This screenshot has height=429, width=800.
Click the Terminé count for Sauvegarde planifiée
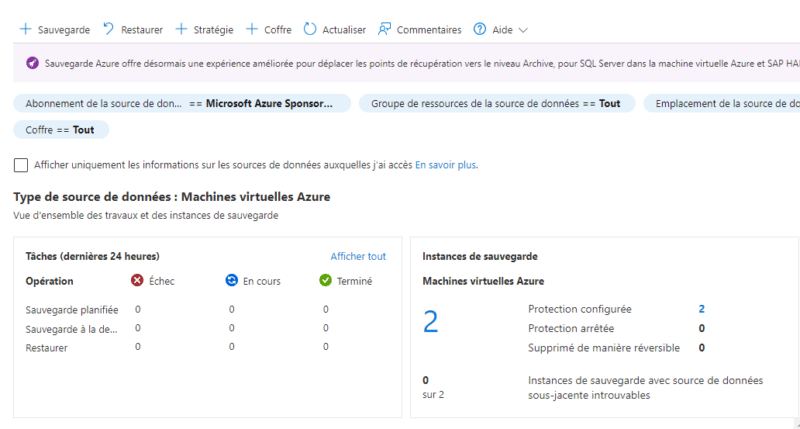(x=326, y=309)
